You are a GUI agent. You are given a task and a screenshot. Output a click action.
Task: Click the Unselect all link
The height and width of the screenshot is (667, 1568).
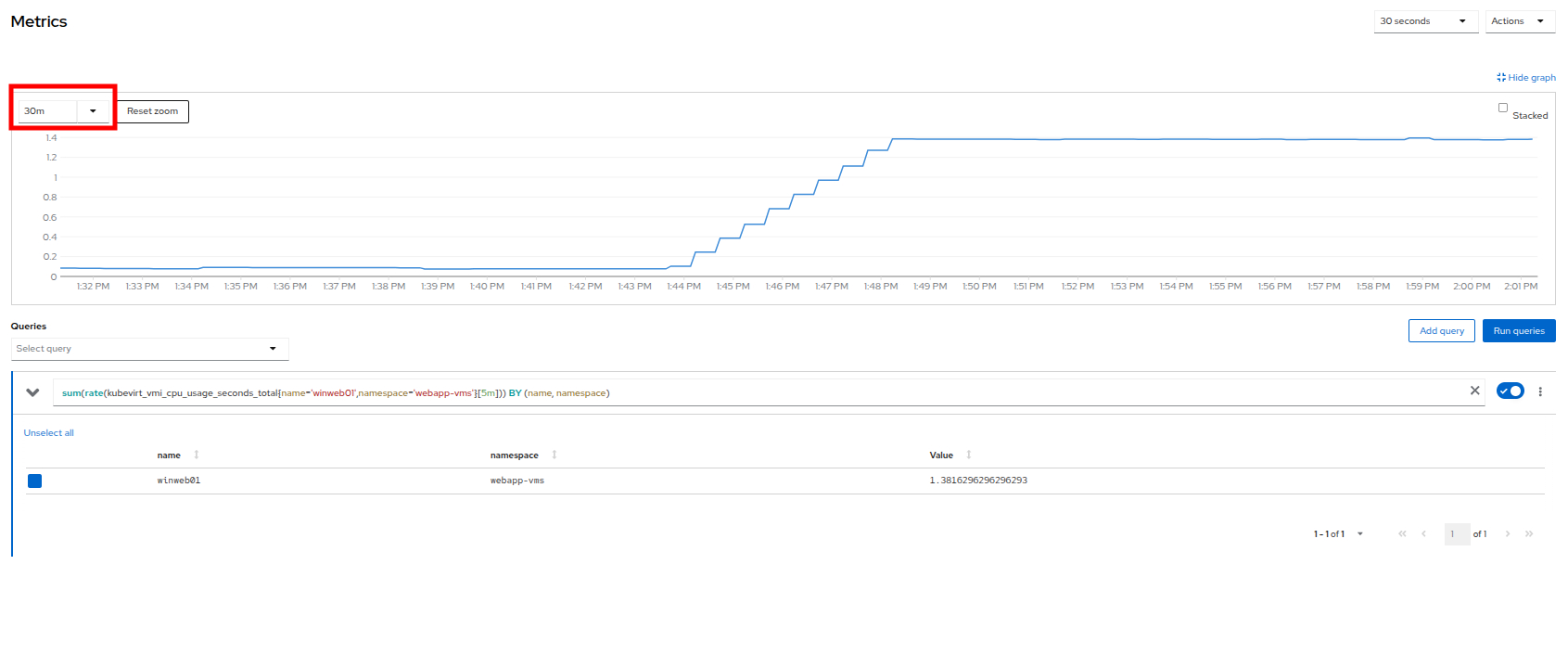tap(49, 433)
